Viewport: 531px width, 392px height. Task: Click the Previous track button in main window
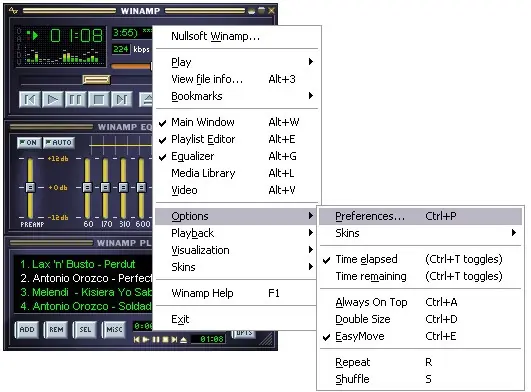point(30,100)
